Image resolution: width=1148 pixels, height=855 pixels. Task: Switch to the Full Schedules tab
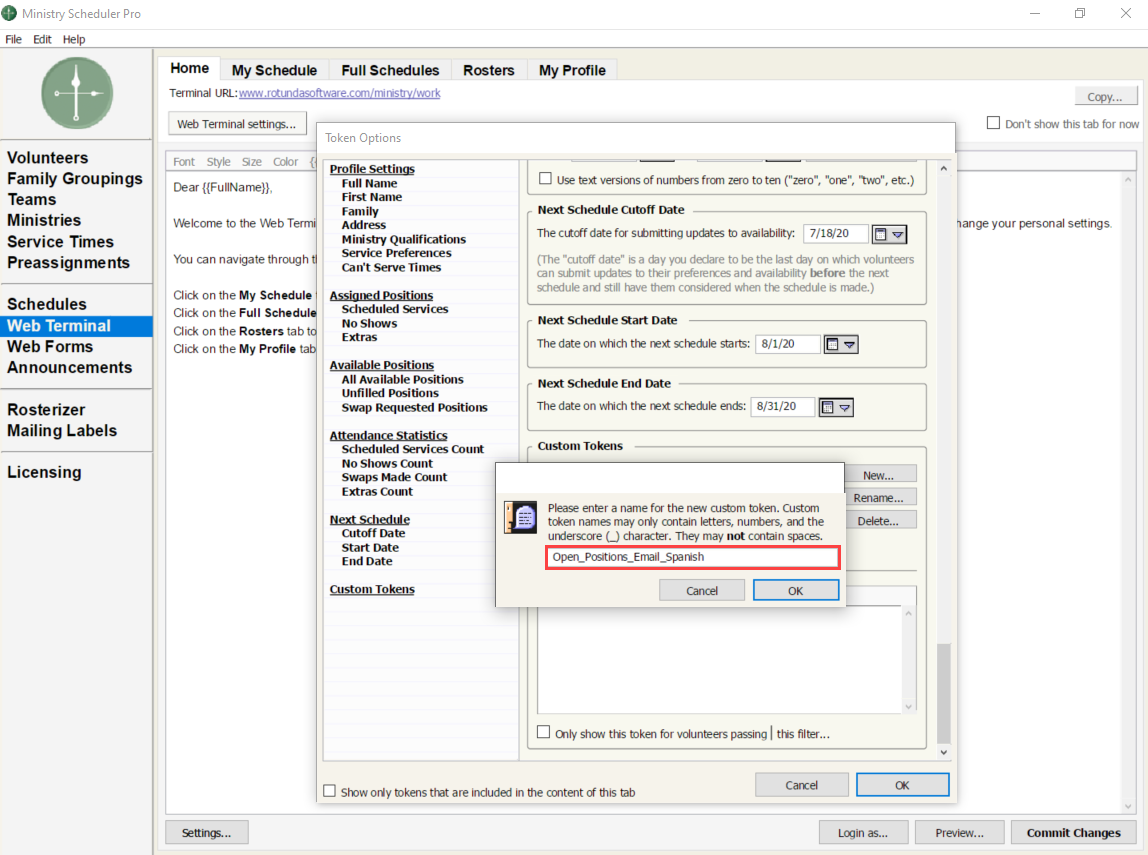click(390, 70)
